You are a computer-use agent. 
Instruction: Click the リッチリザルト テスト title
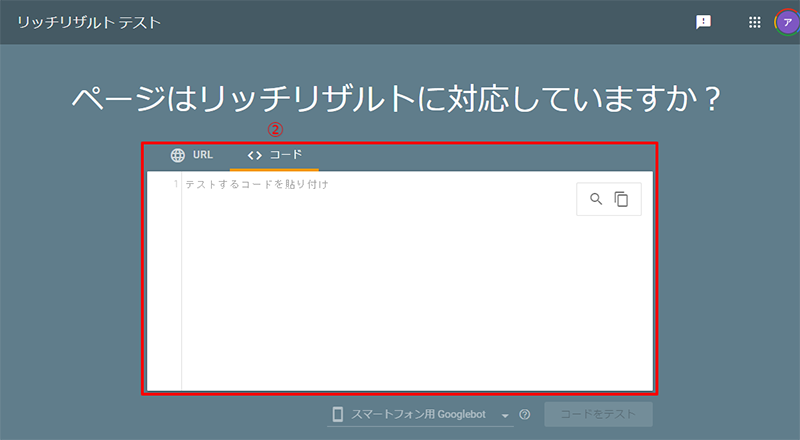(x=88, y=22)
